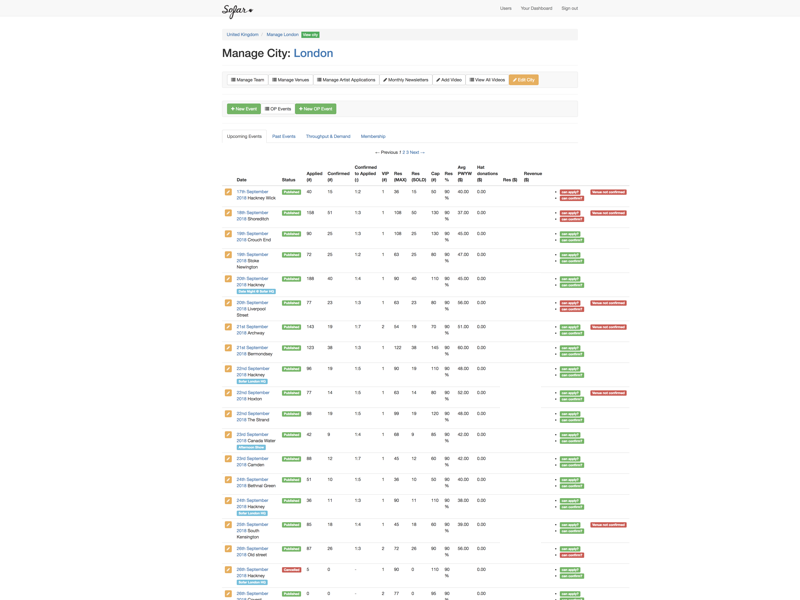The height and width of the screenshot is (600, 800).
Task: Edit the 22nd September Hackney event
Action: click(228, 368)
